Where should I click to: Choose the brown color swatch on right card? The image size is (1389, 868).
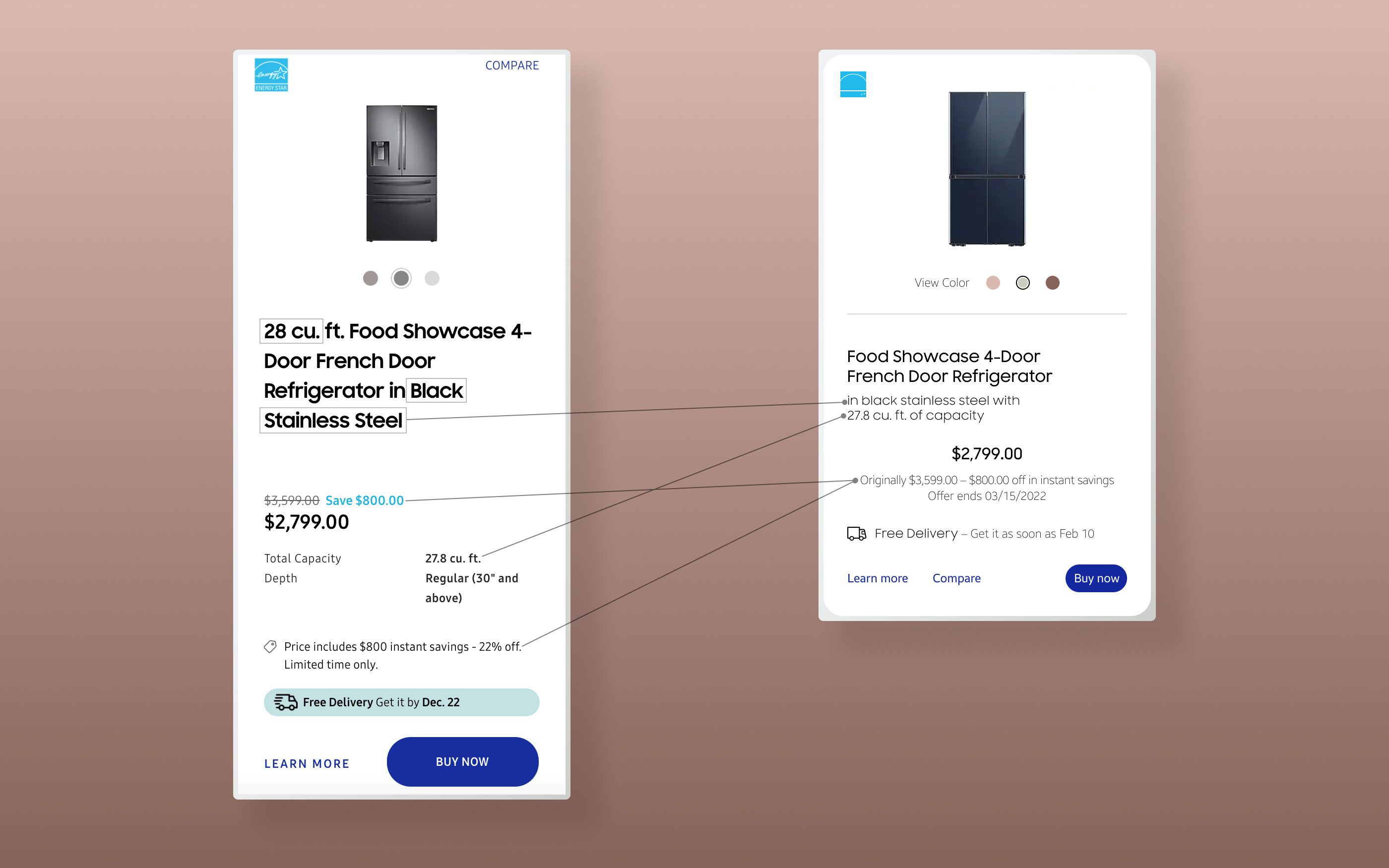click(1053, 282)
